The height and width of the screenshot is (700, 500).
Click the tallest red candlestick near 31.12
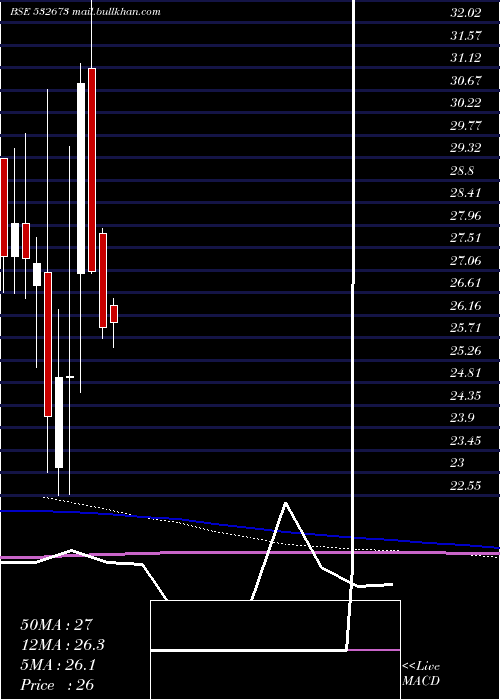click(92, 170)
